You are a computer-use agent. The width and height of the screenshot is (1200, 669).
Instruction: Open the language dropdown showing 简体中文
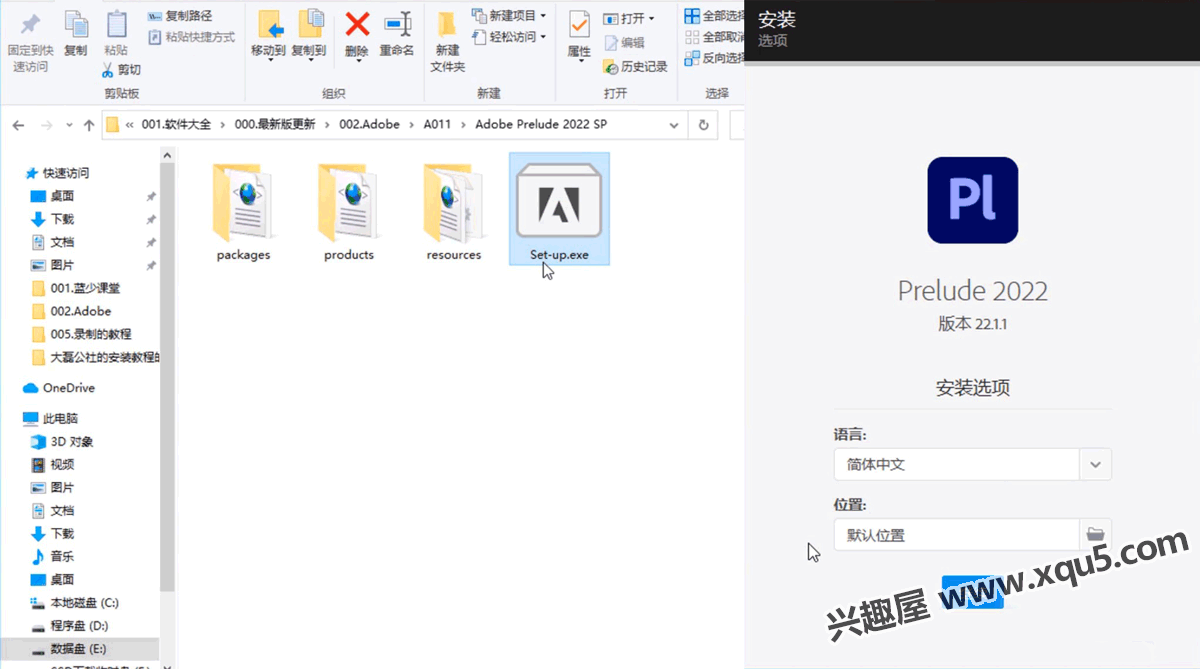pyautogui.click(x=1095, y=464)
